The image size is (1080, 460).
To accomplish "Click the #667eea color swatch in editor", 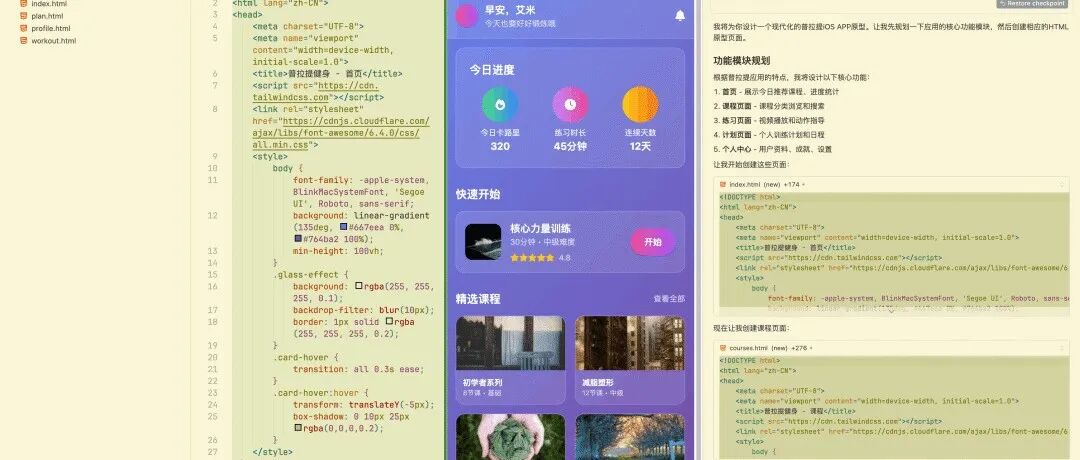I will tap(344, 227).
